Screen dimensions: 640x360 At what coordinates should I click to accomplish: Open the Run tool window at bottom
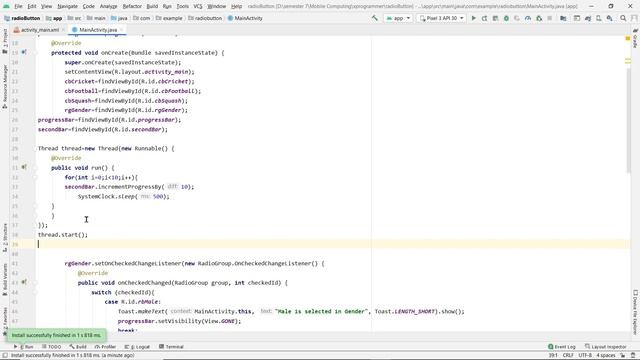point(24,347)
